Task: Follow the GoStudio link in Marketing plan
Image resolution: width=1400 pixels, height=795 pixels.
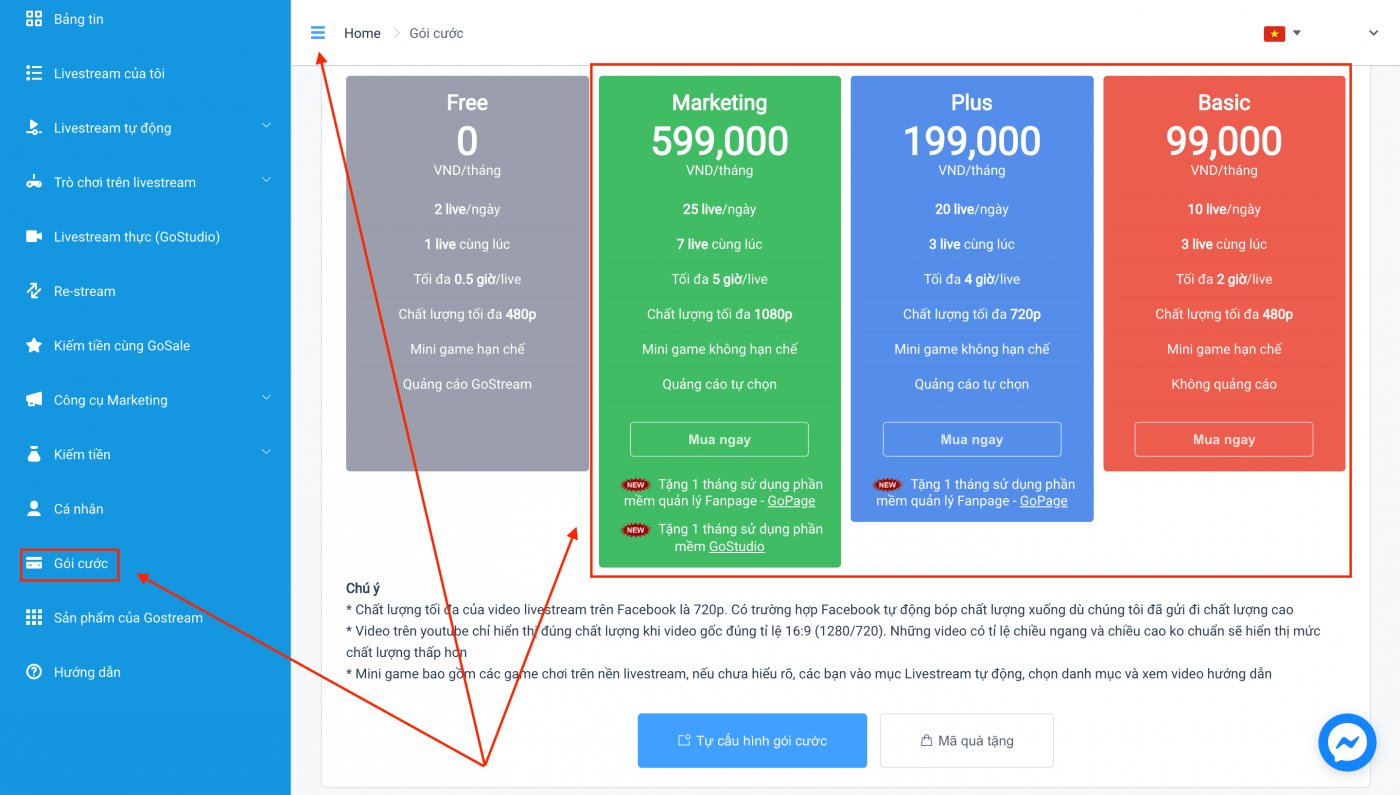Action: [x=737, y=546]
